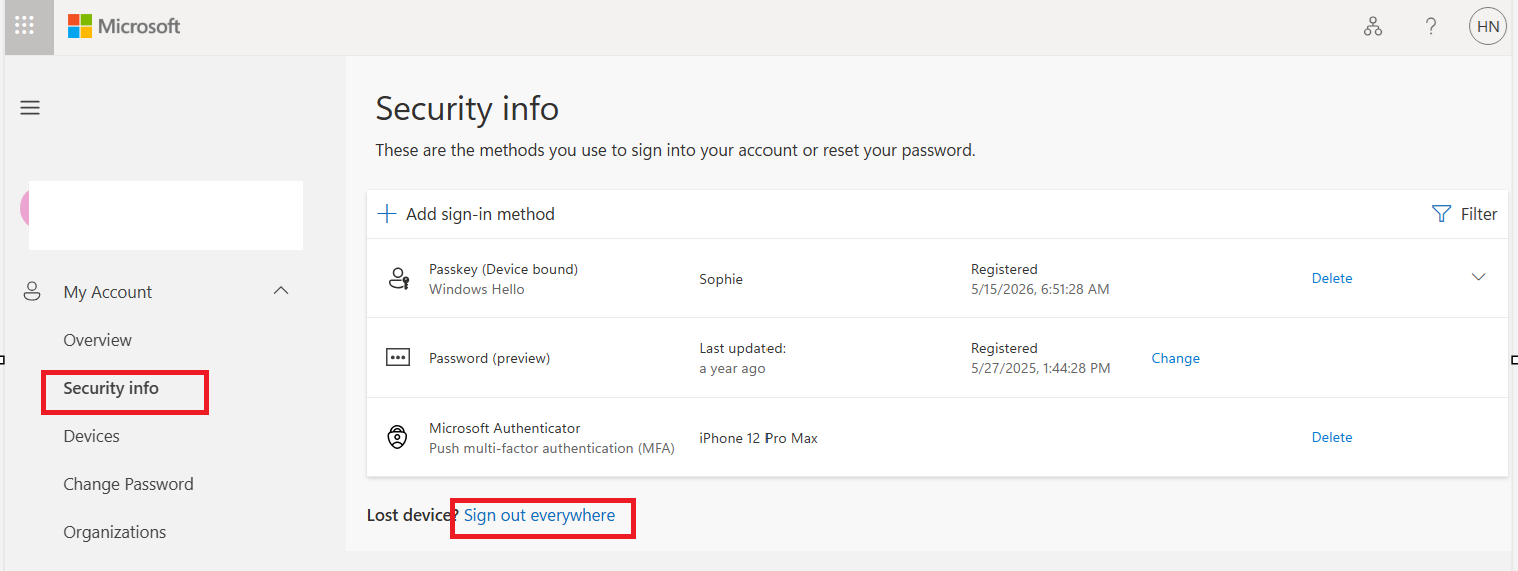Click the My Account person icon
1518x571 pixels.
32,292
